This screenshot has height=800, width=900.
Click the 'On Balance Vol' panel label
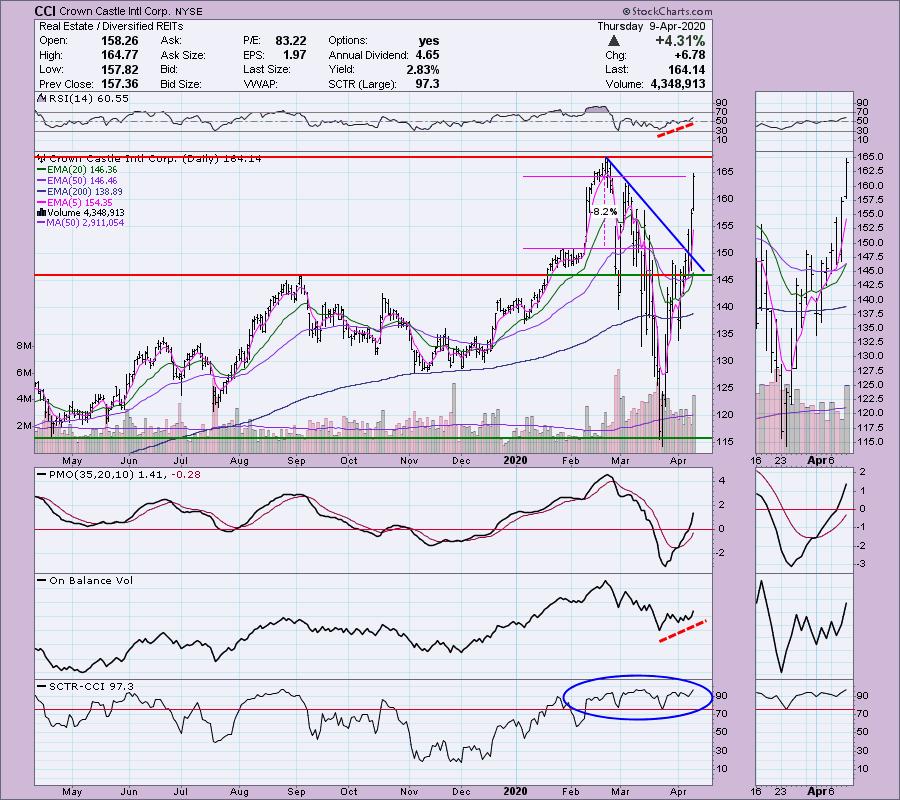point(91,580)
